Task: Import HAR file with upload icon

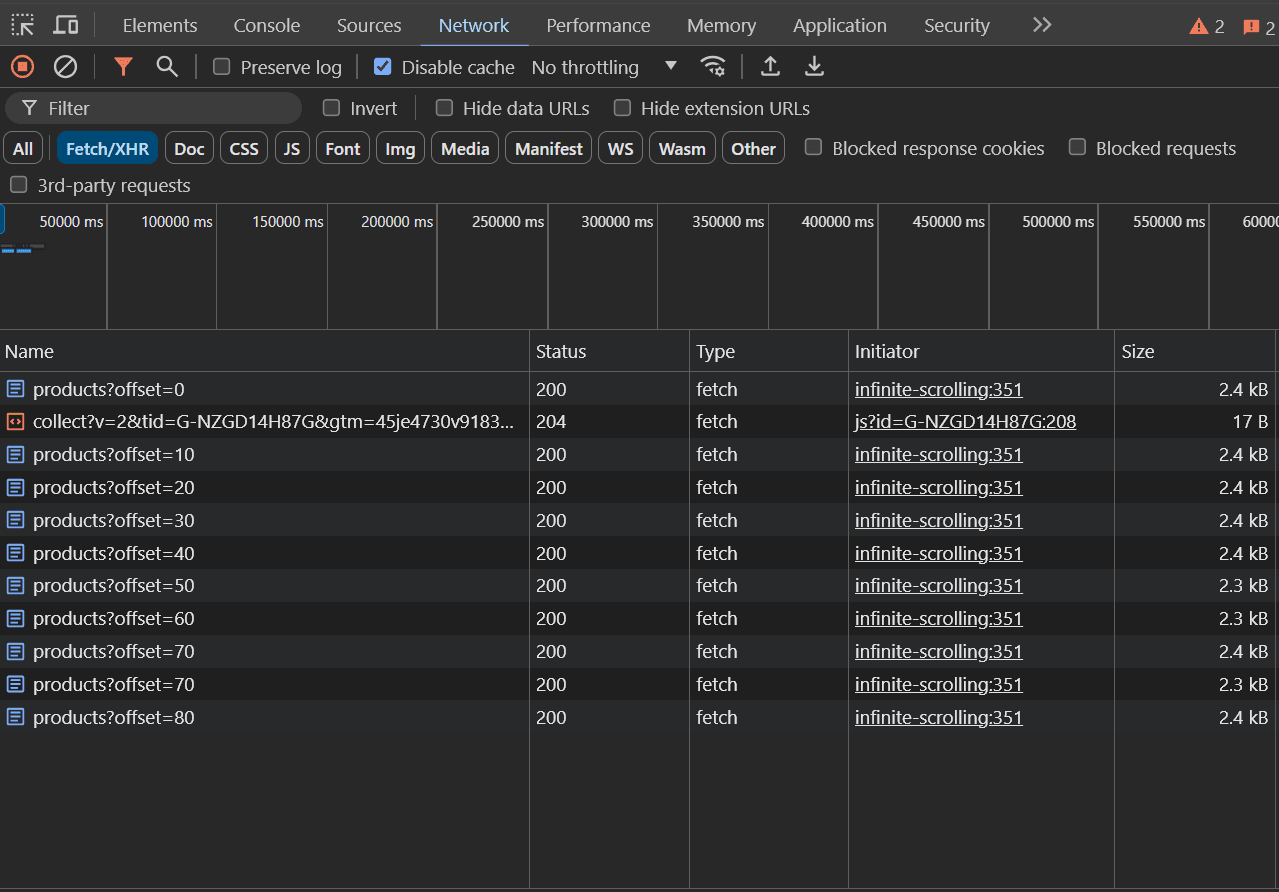Action: click(770, 67)
